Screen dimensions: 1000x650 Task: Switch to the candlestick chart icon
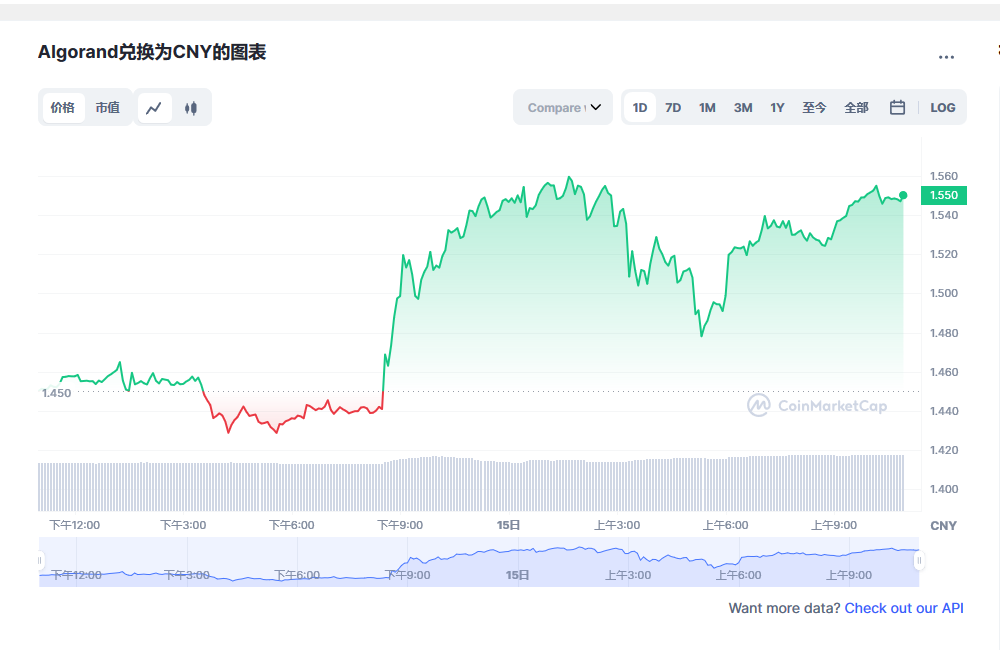pyautogui.click(x=190, y=107)
